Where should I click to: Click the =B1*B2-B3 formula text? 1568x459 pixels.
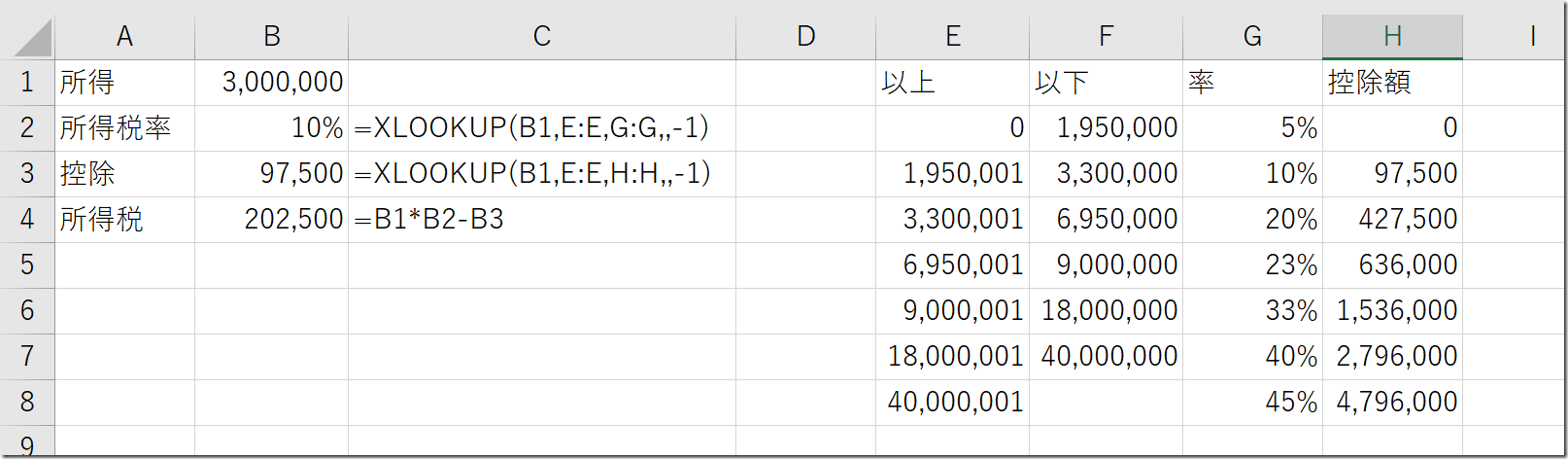(x=429, y=220)
